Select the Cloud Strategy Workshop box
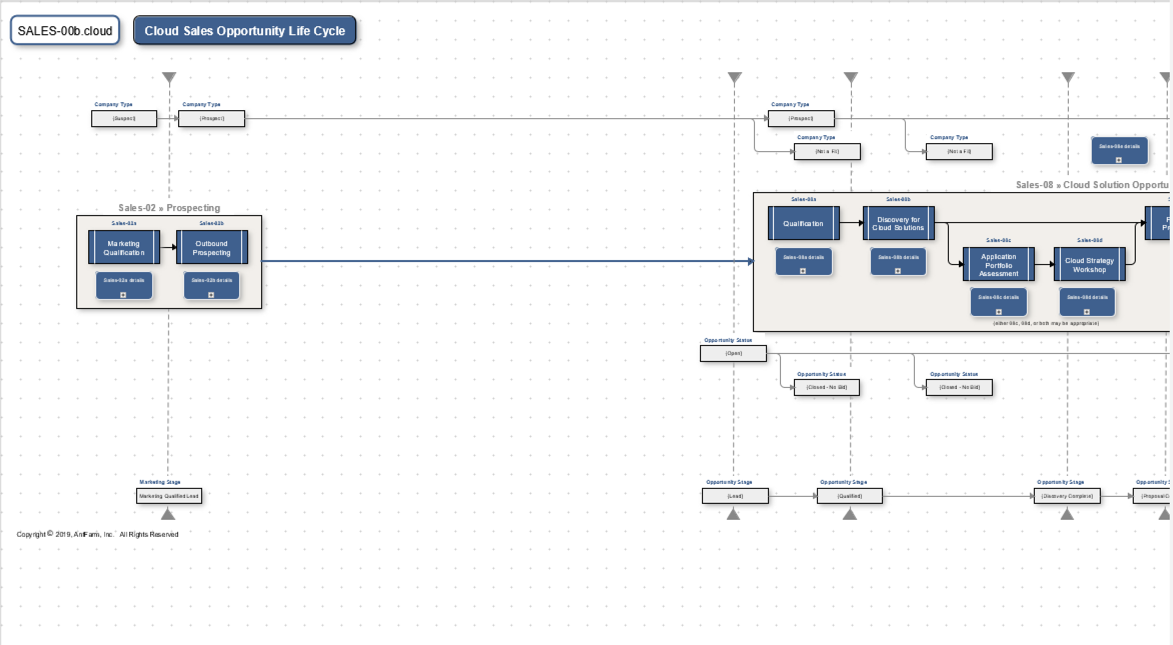The width and height of the screenshot is (1173, 645). point(1089,265)
